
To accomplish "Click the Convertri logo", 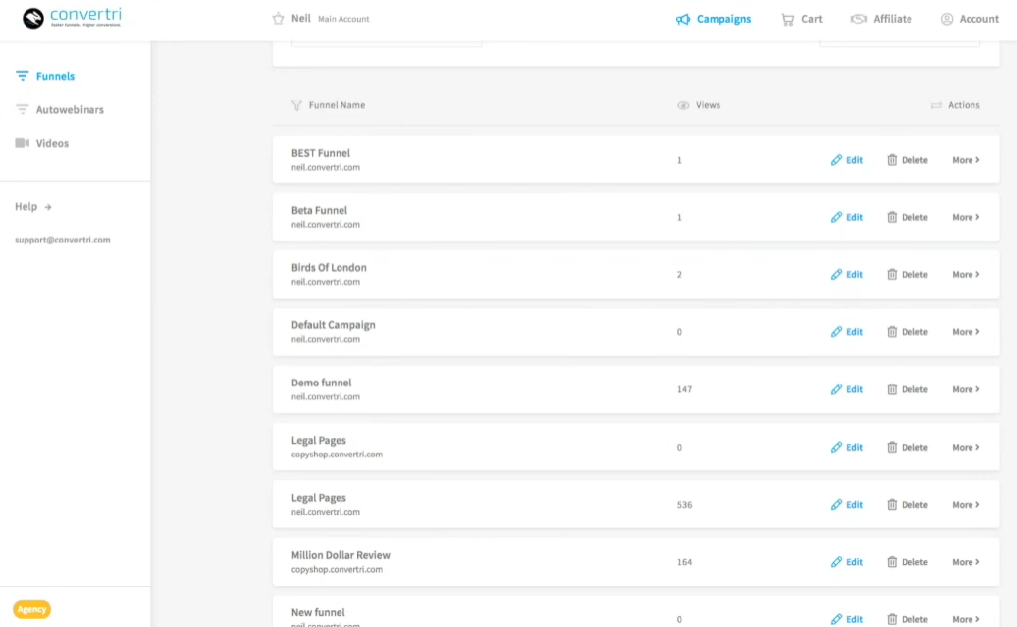I will 72,18.
